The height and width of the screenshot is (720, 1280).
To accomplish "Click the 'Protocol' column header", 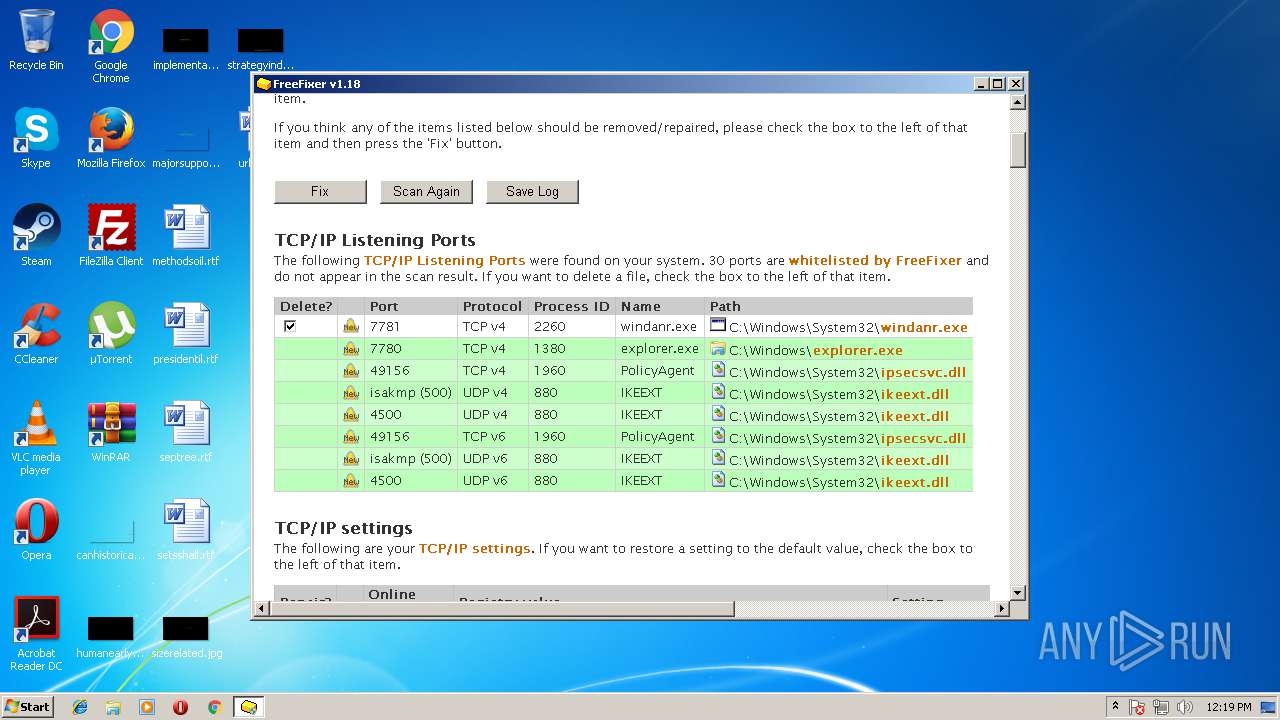I will [492, 306].
